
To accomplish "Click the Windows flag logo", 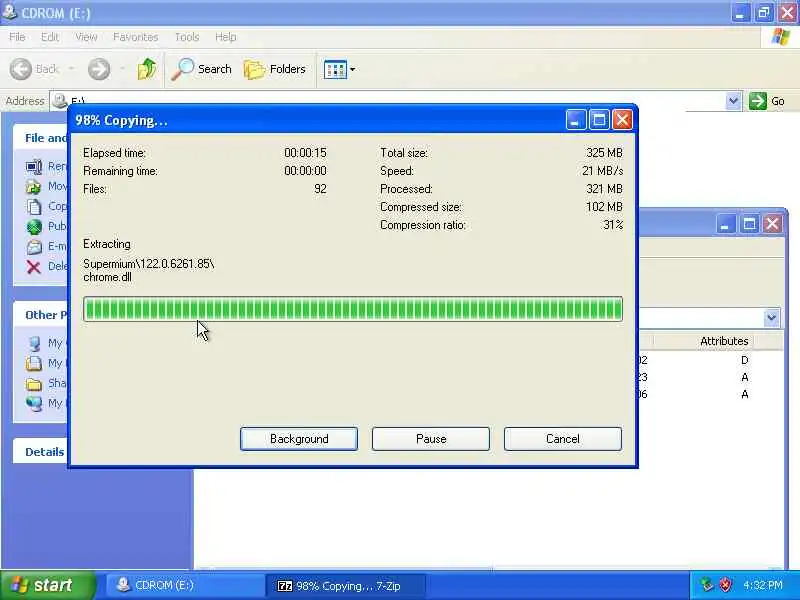I will point(781,37).
